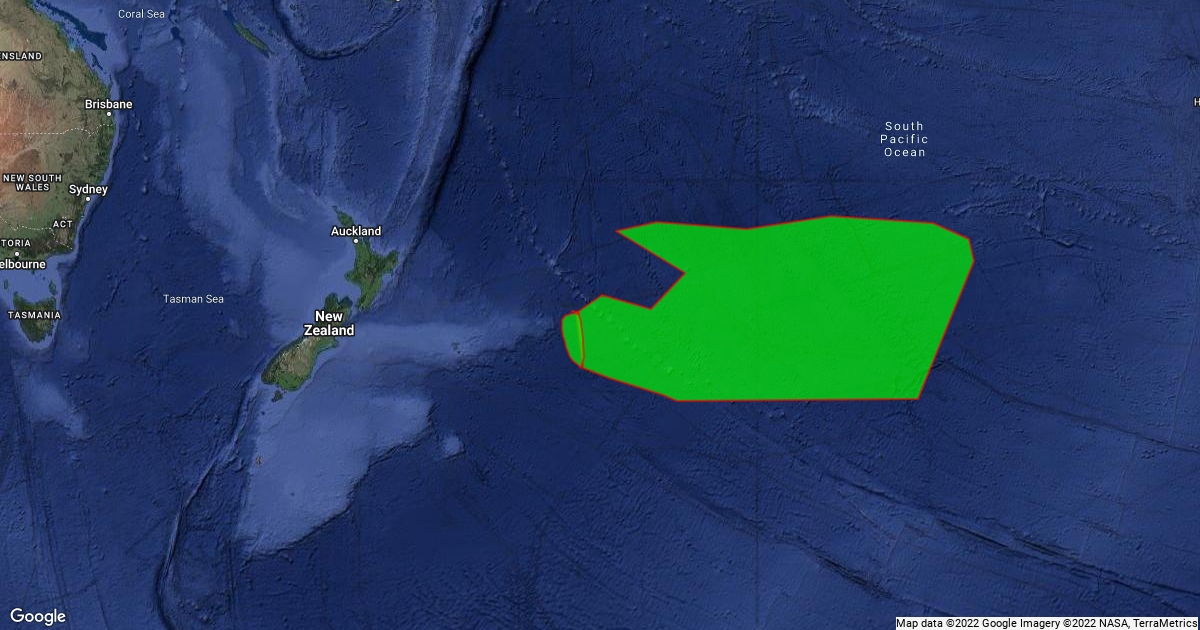Click the South Pacific Ocean label
This screenshot has width=1200, height=630.
coord(904,139)
